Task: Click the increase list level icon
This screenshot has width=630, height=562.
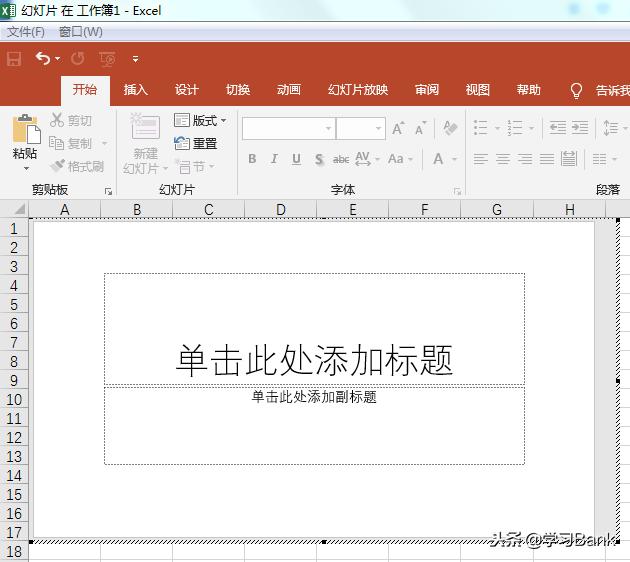Action: point(580,128)
